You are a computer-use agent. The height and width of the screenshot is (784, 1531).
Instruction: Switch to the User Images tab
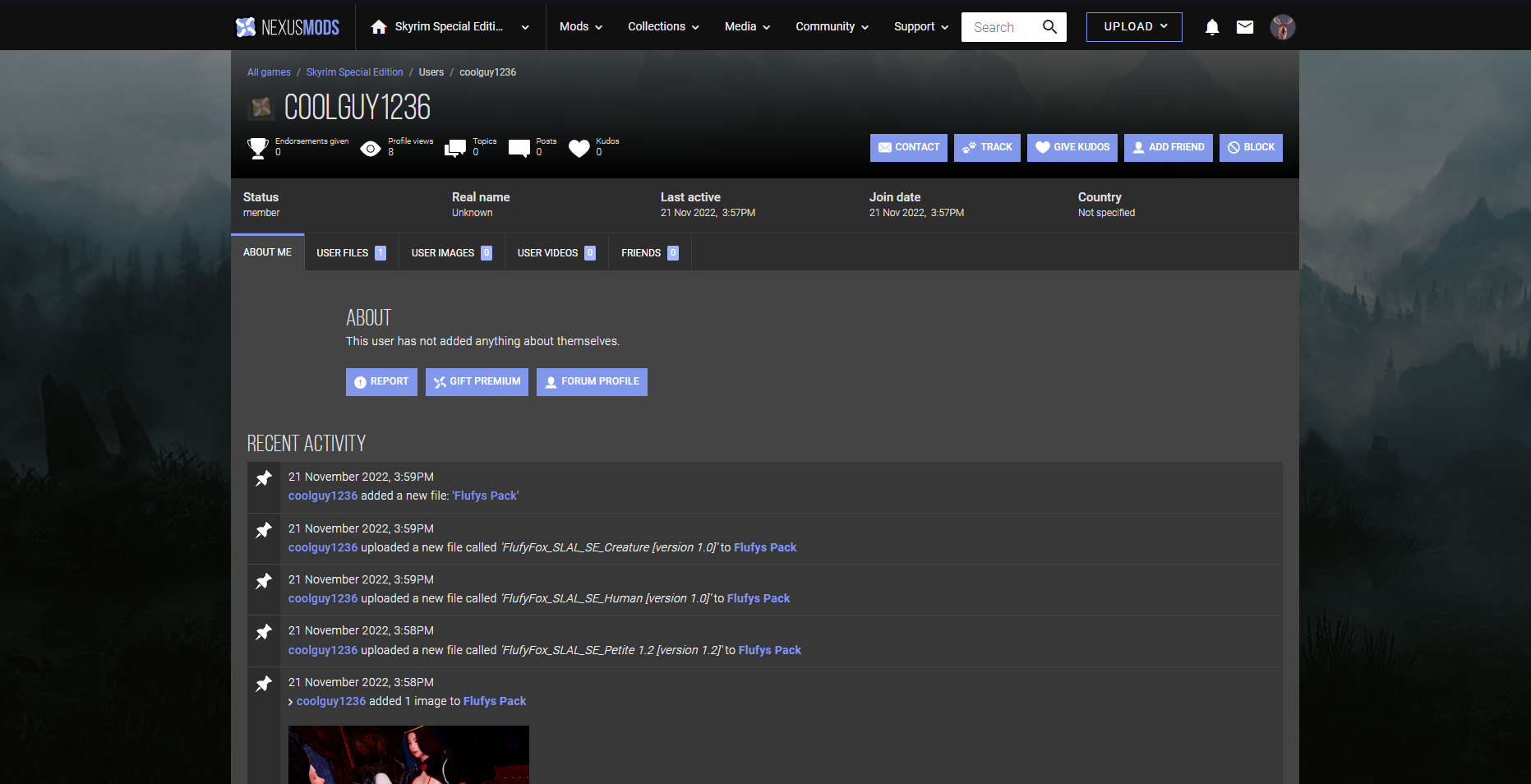451,253
